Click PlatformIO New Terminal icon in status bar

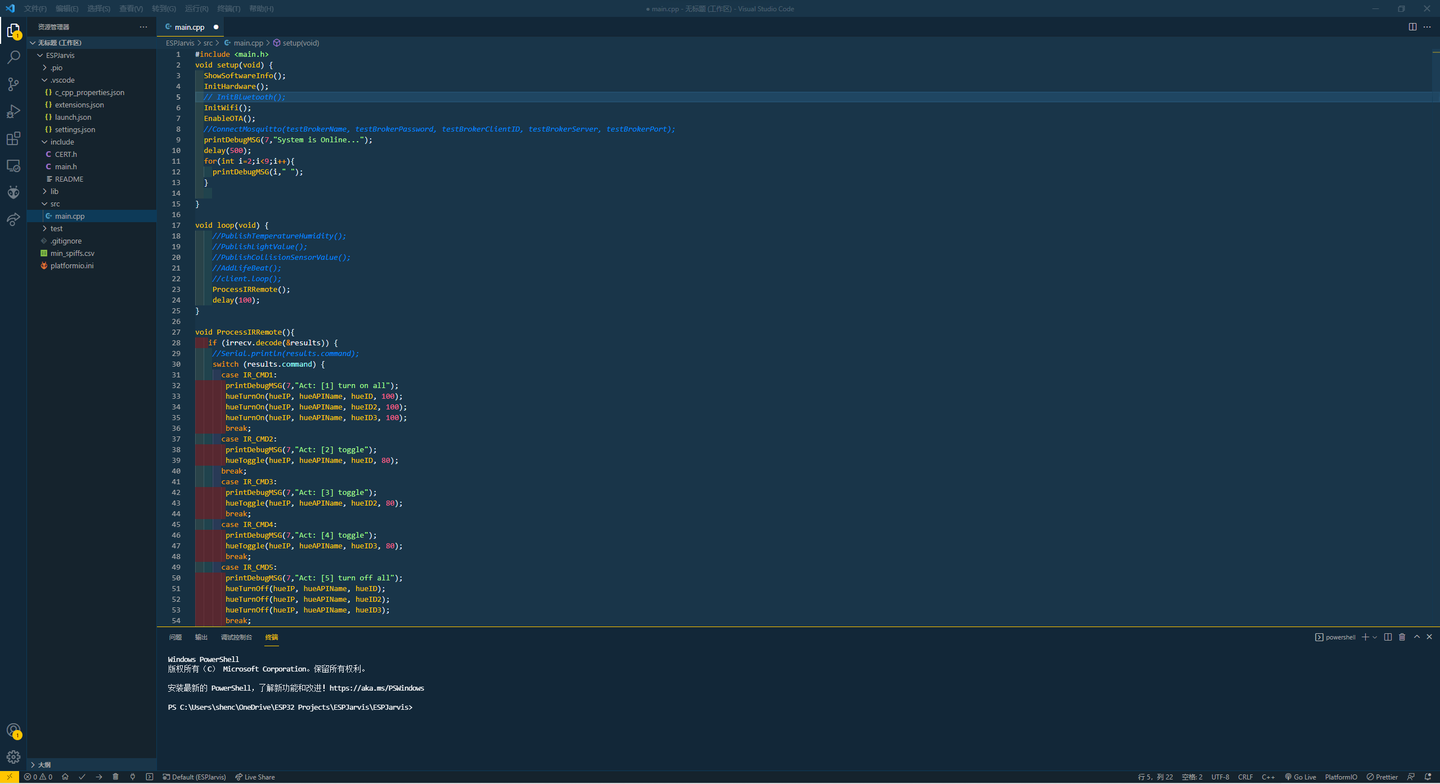149,777
